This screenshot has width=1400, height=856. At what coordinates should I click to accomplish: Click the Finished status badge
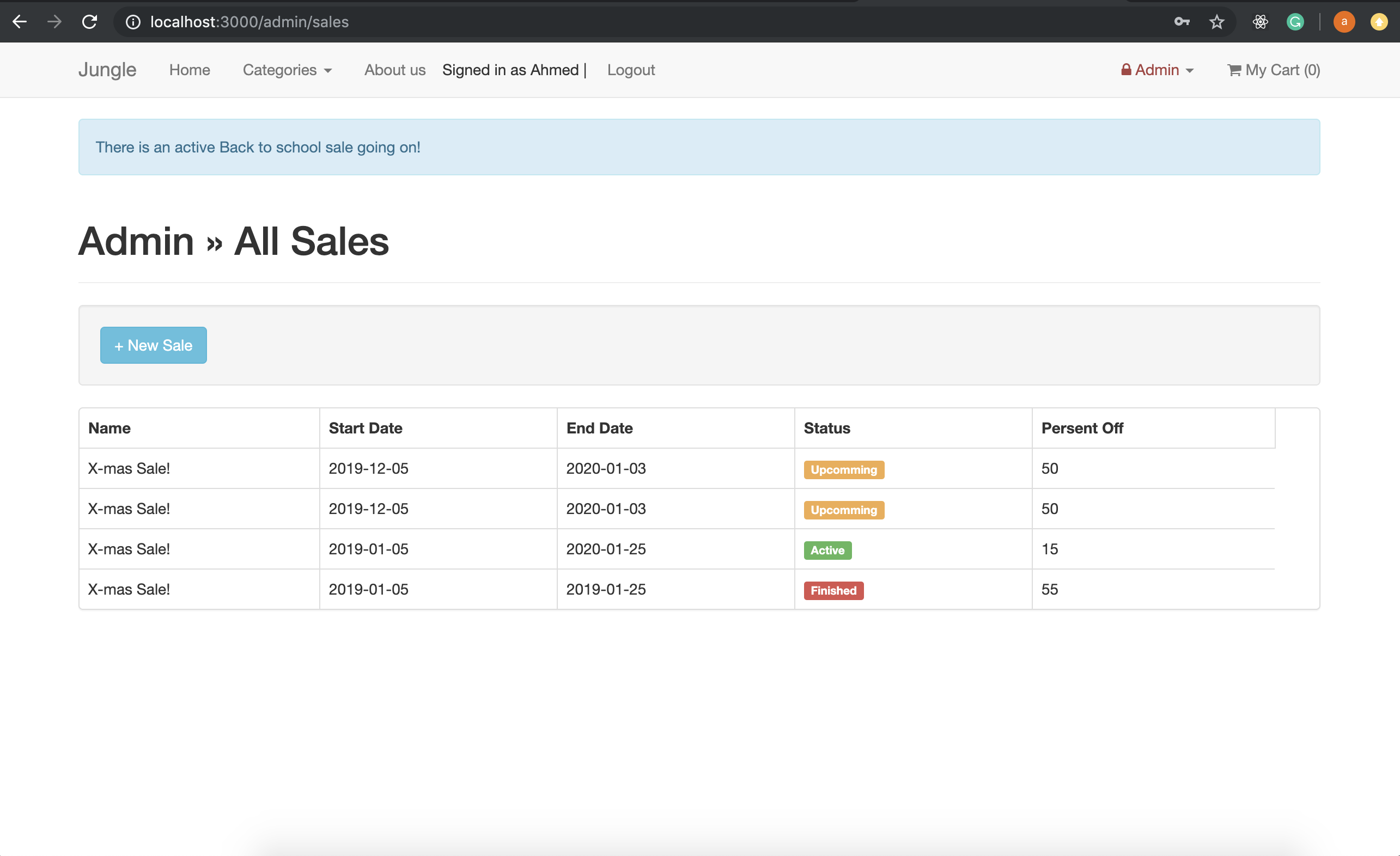coord(833,591)
